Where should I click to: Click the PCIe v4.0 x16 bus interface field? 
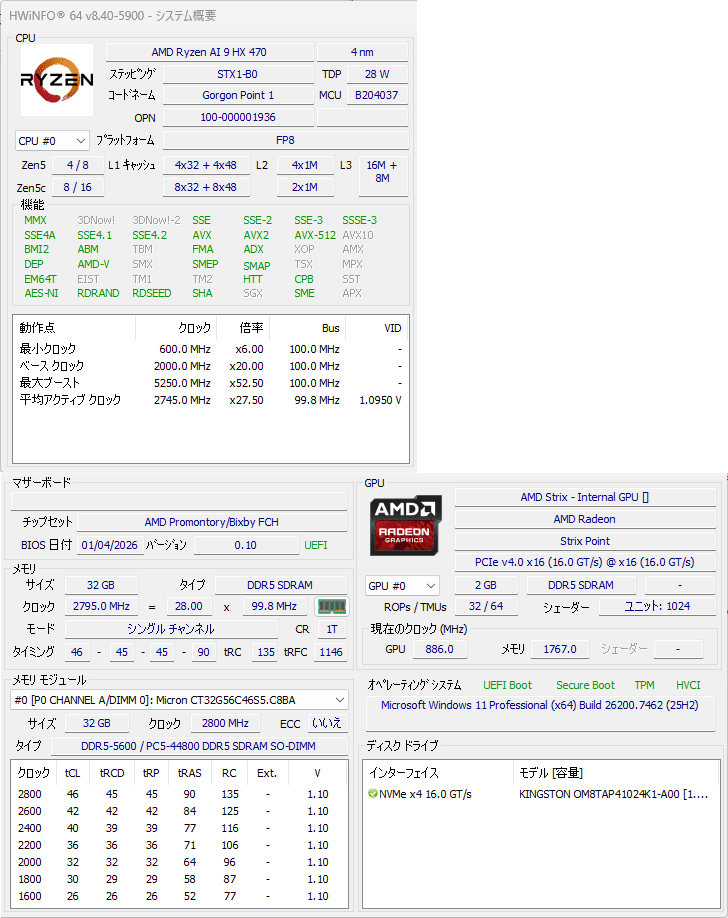tap(584, 562)
